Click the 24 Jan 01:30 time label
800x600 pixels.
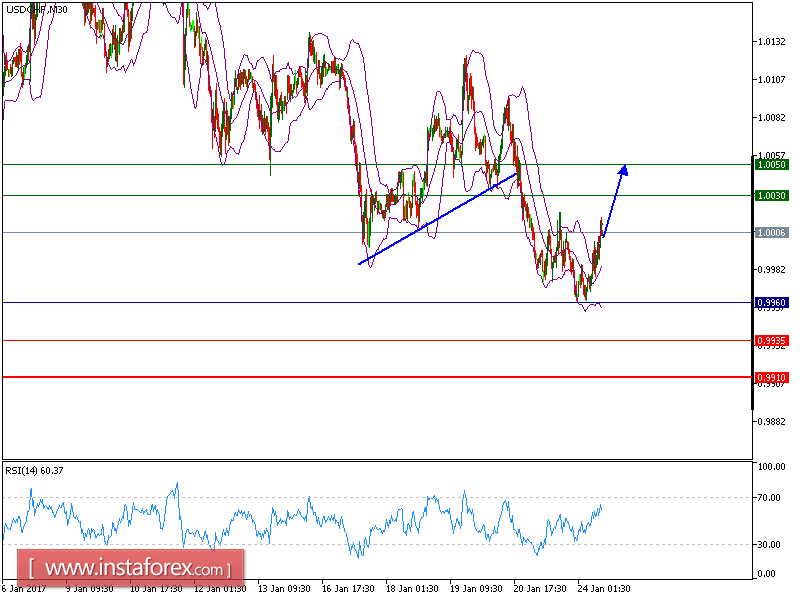(x=604, y=589)
